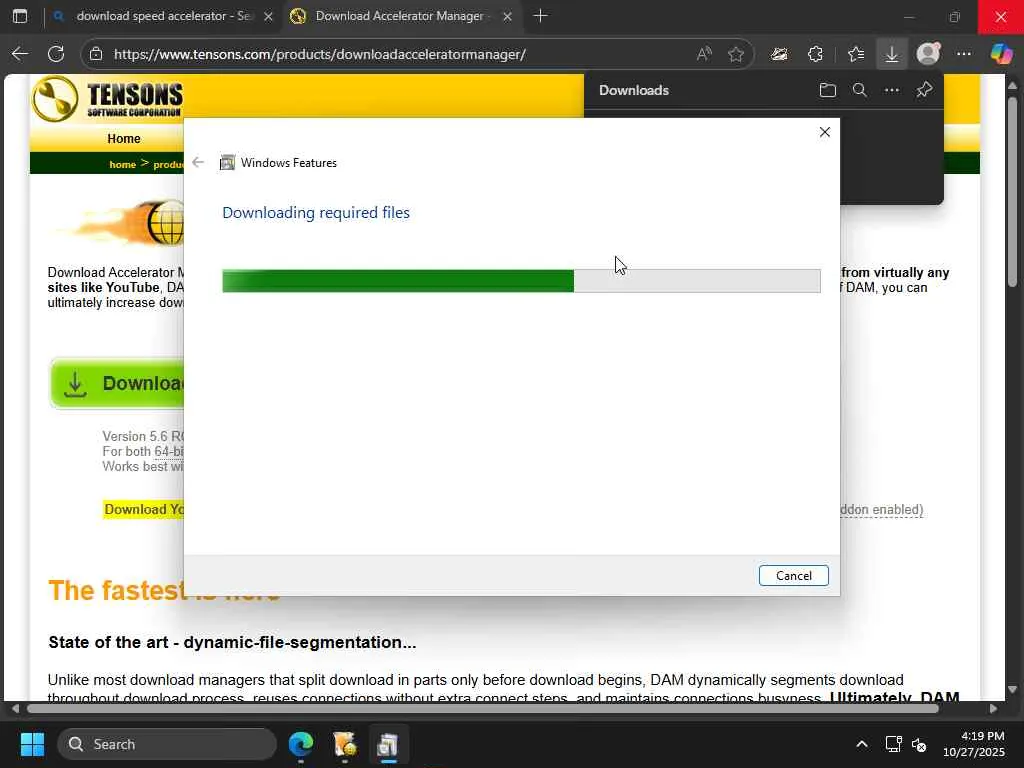
Task: Toggle the Downloads toolbar button
Action: pyautogui.click(x=891, y=54)
